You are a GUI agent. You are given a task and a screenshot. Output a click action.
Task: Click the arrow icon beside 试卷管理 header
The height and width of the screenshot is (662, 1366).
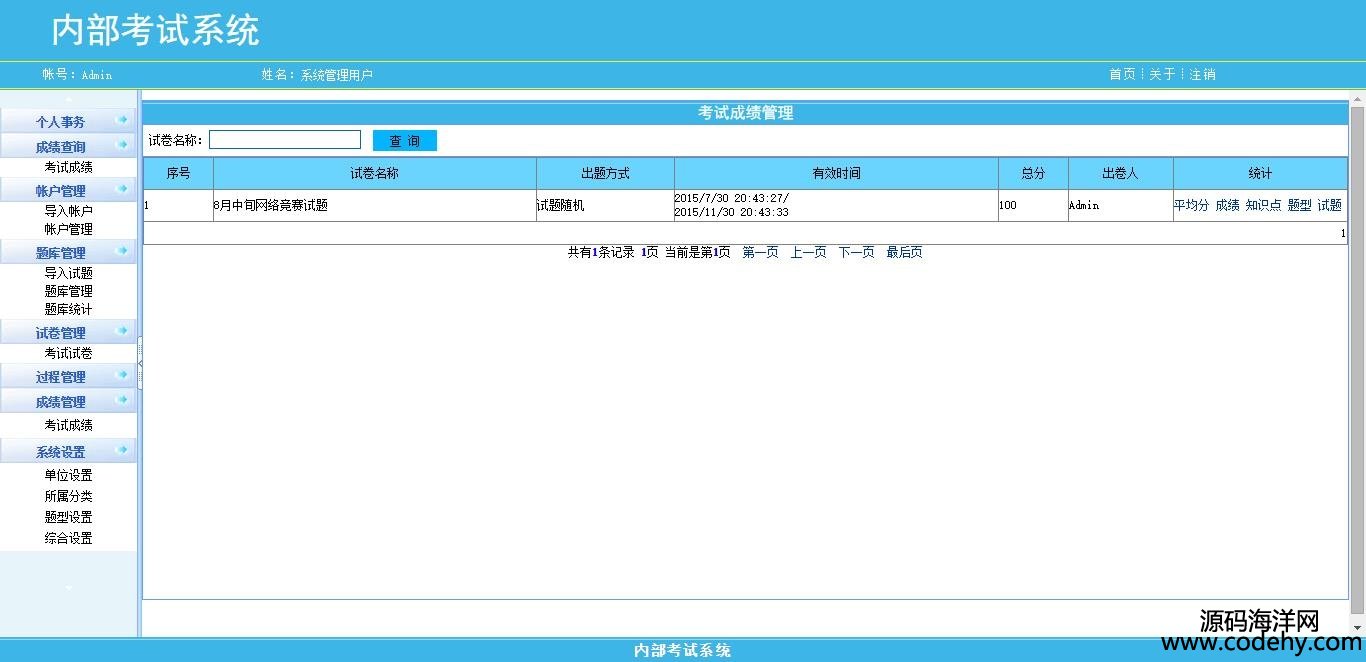[122, 331]
